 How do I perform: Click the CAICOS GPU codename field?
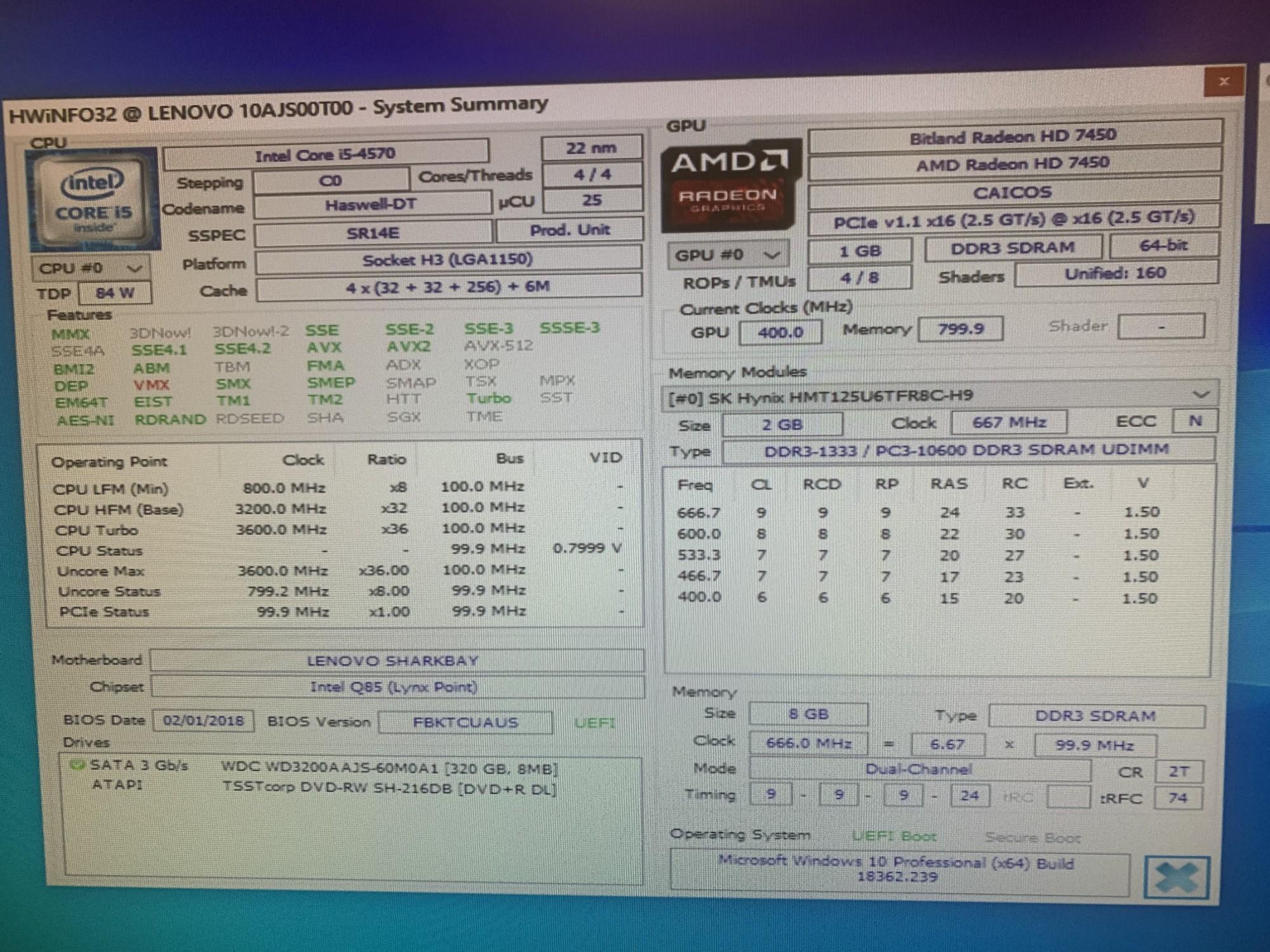pos(1013,192)
